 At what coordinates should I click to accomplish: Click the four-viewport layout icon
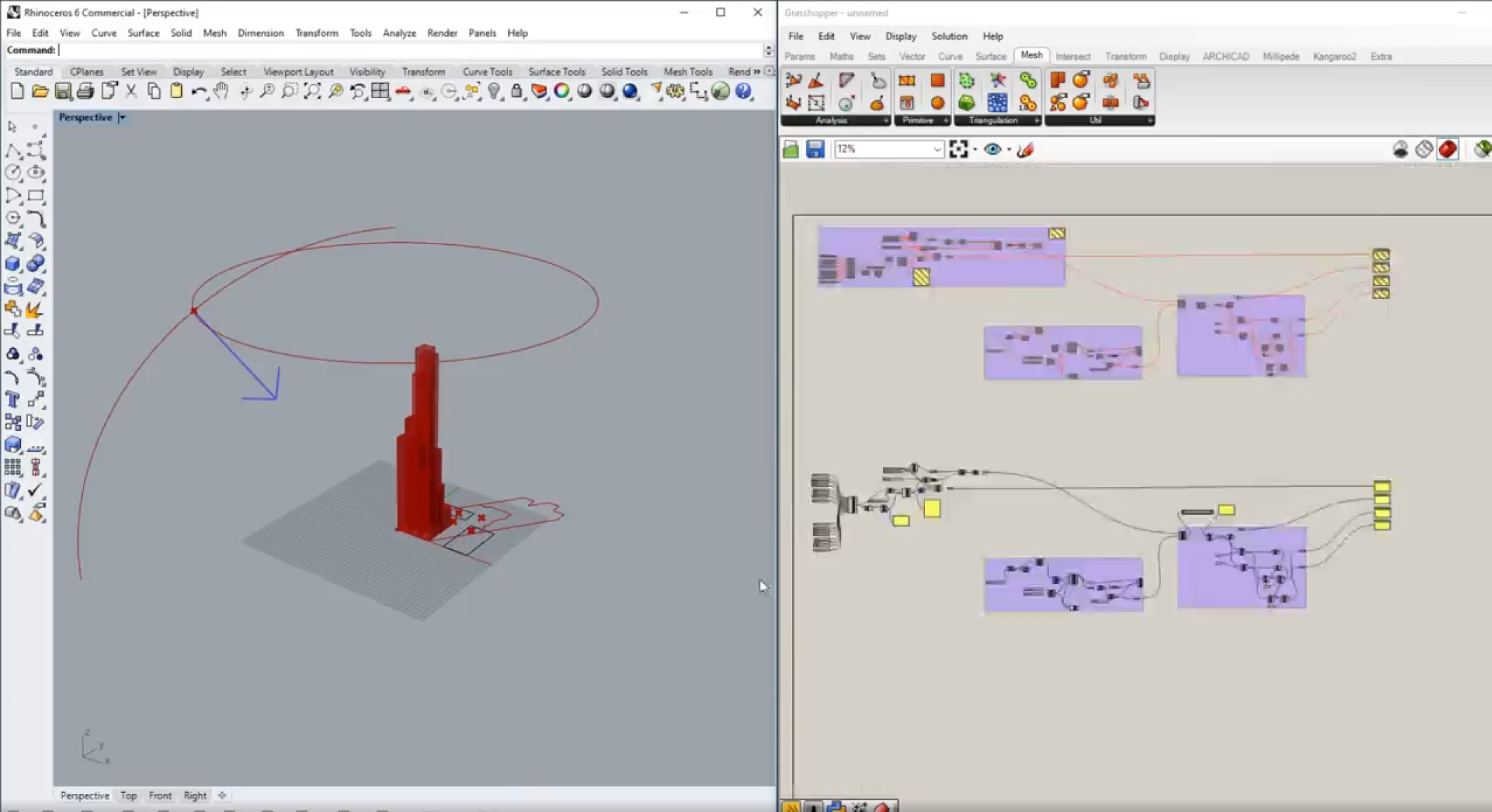pyautogui.click(x=380, y=91)
